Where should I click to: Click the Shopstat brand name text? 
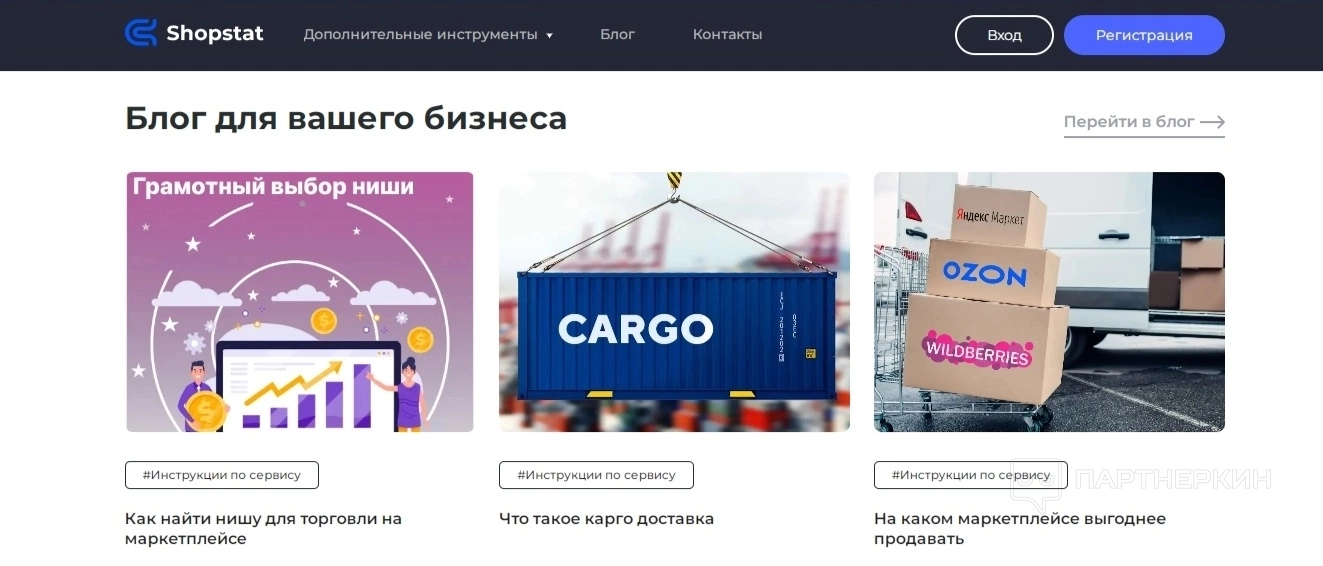pos(215,34)
